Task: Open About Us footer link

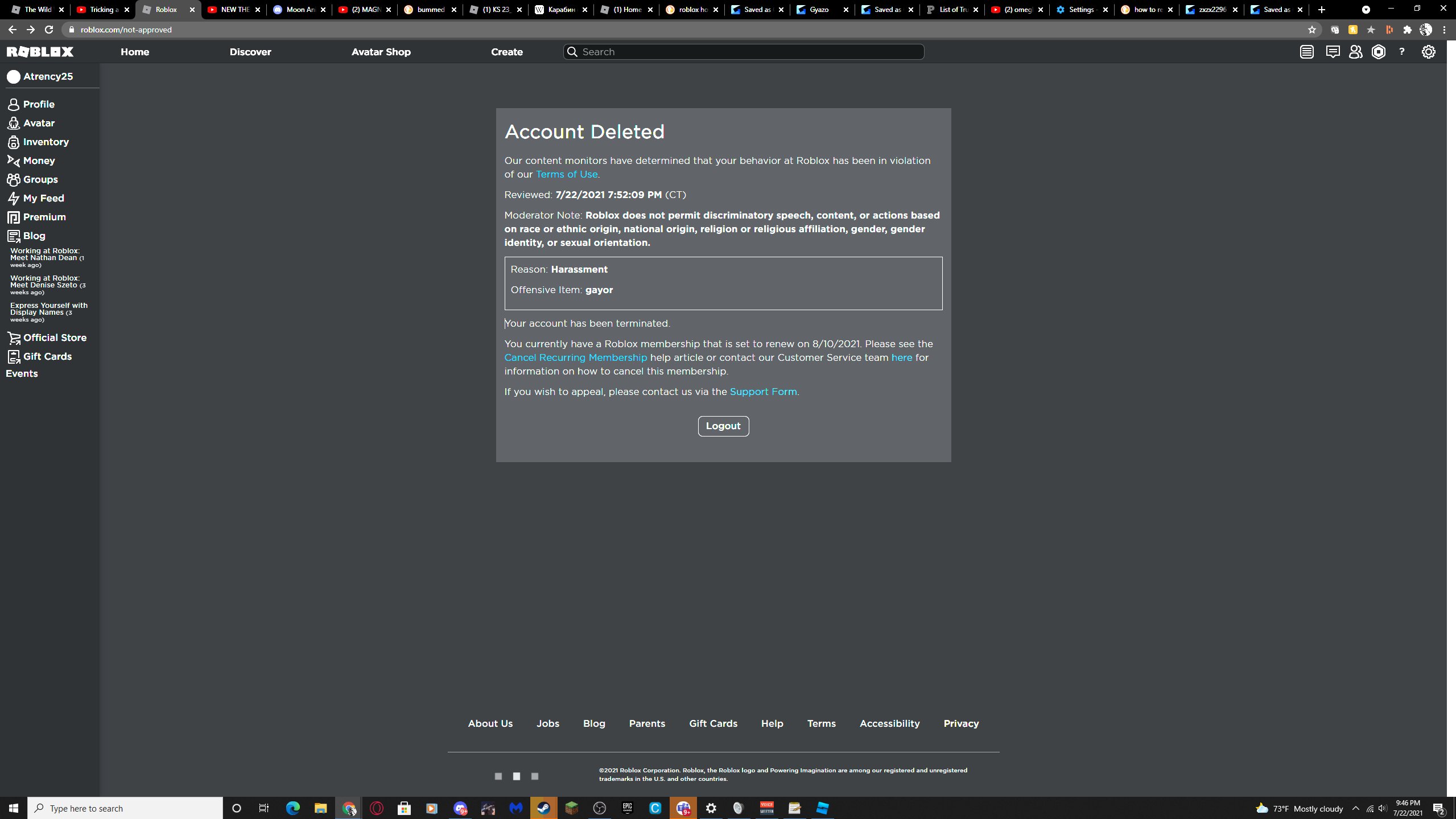Action: click(490, 724)
